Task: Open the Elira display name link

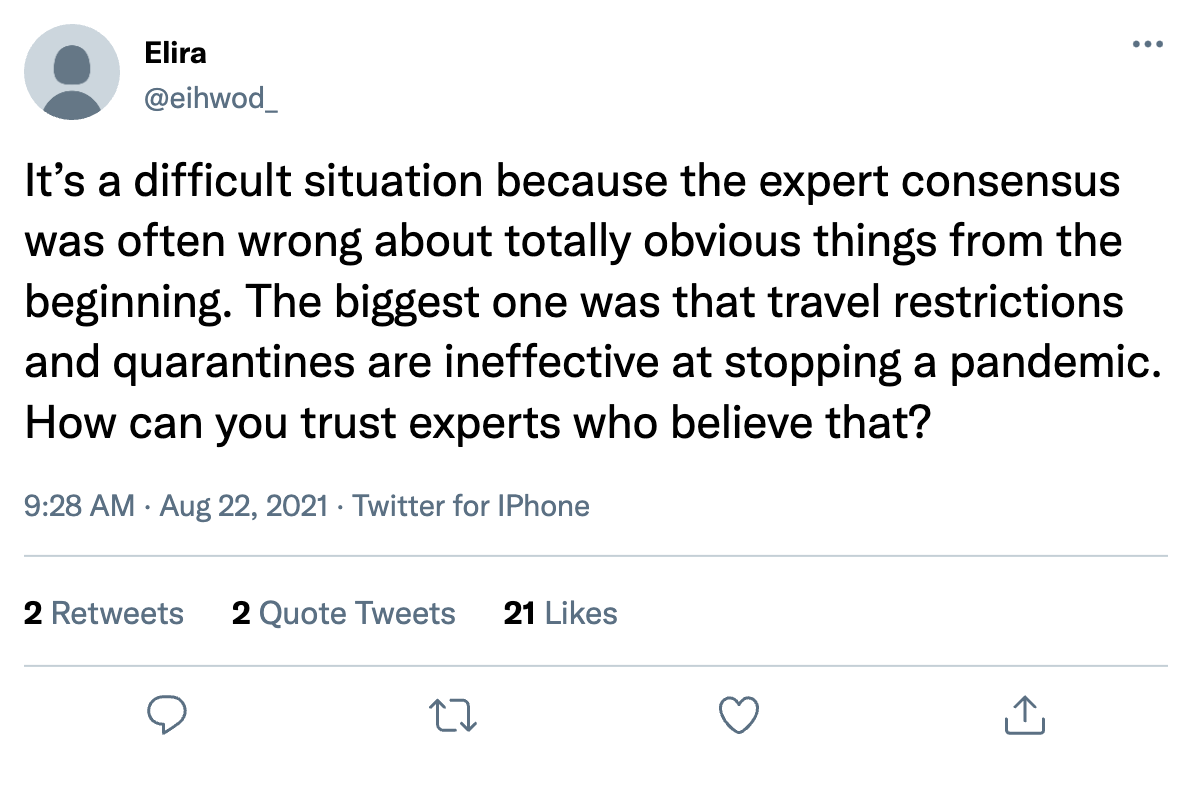Action: 175,54
